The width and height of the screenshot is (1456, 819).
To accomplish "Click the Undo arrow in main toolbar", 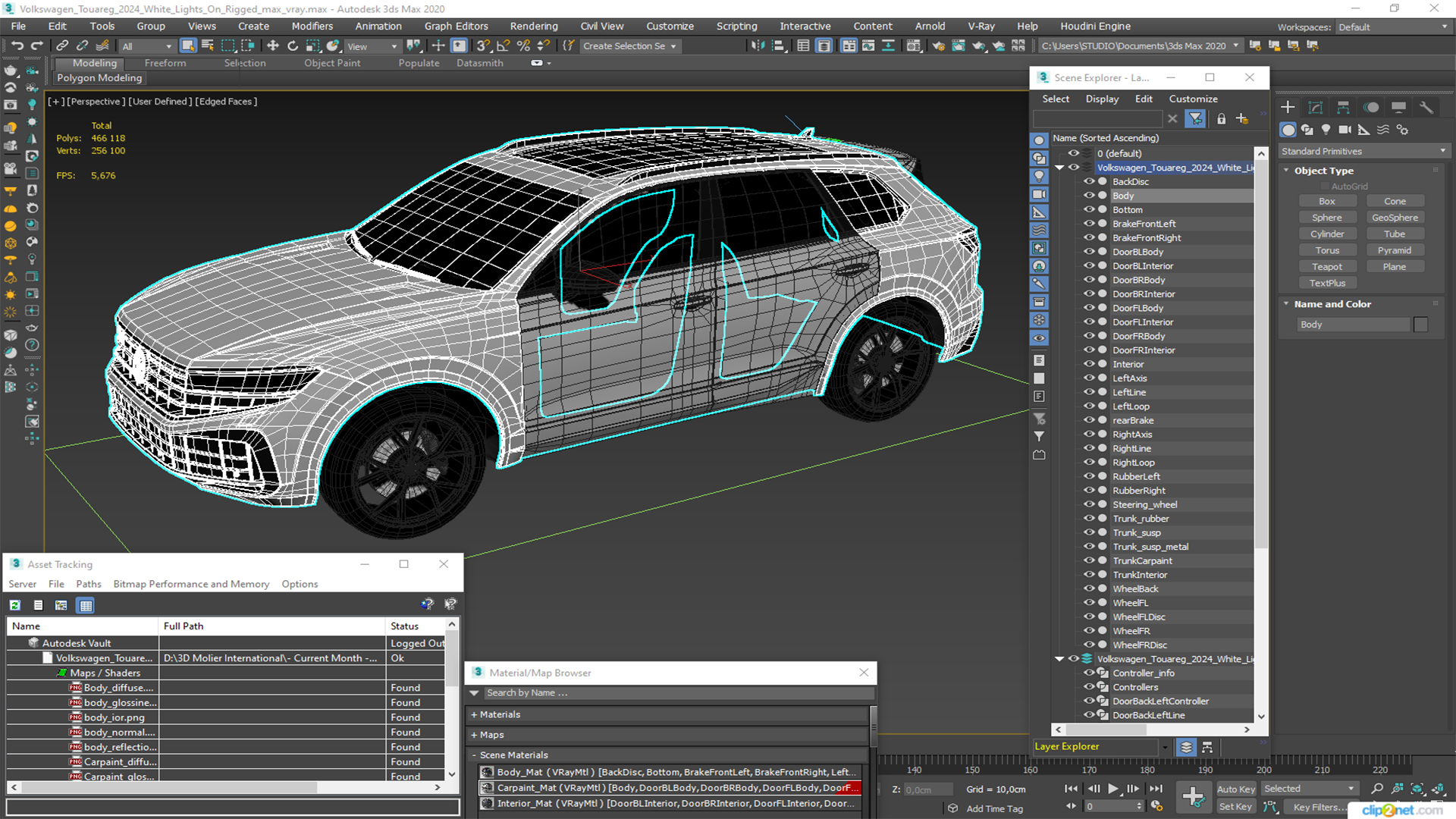I will point(17,45).
